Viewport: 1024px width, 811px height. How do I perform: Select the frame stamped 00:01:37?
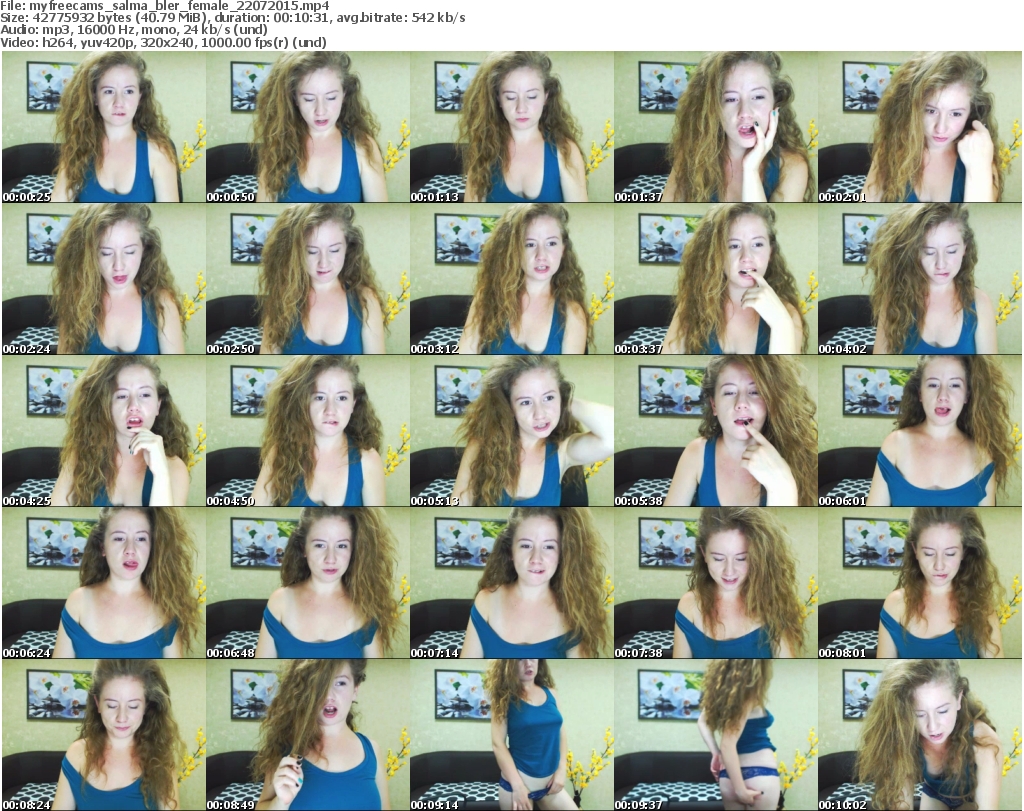[x=715, y=127]
